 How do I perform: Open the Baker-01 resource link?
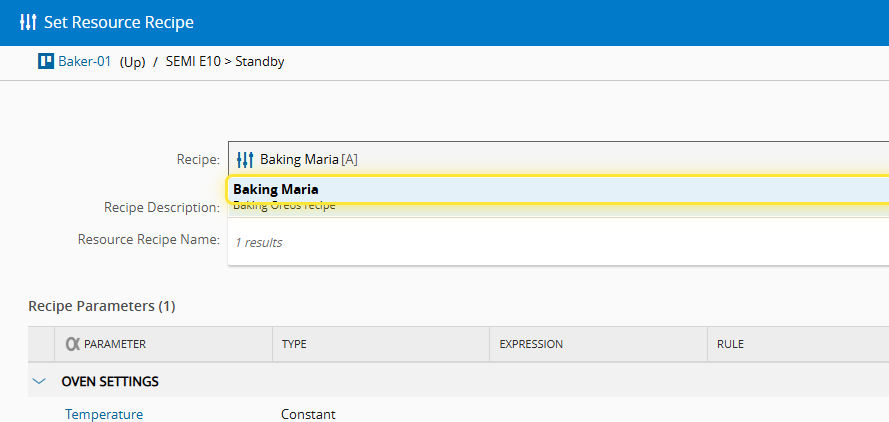tap(85, 61)
